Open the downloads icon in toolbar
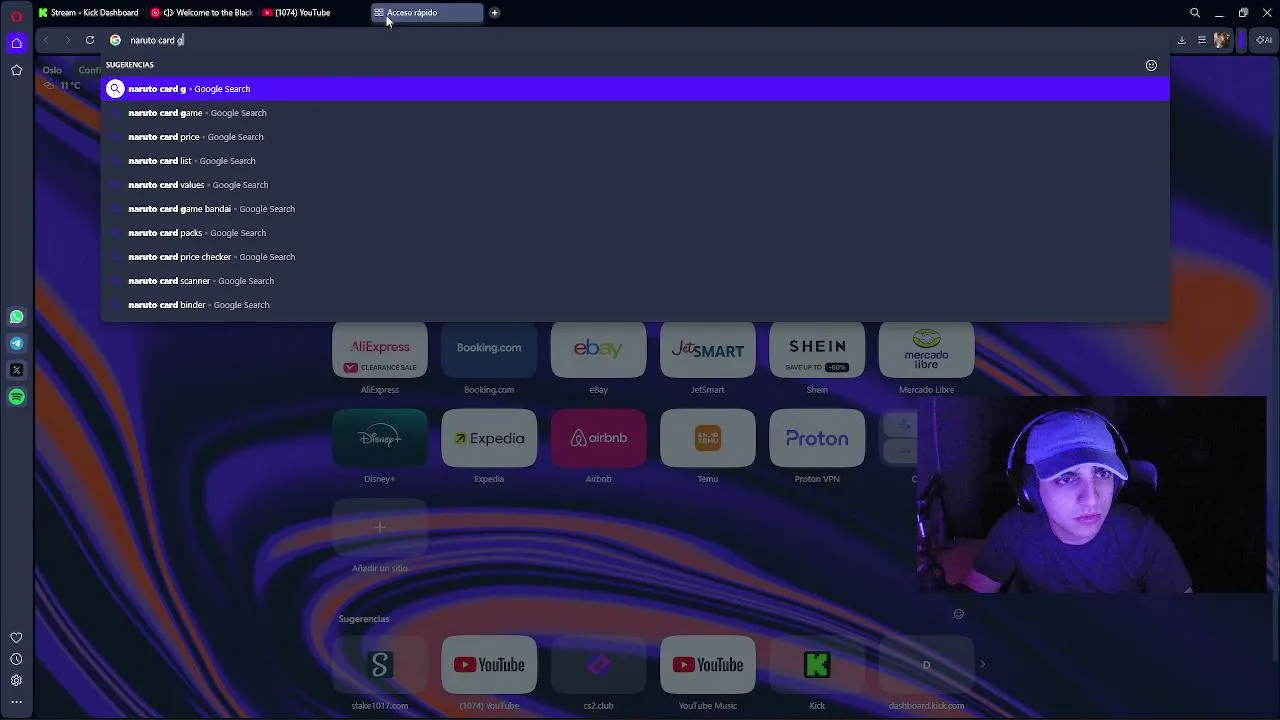Screen dimensions: 1280x720 [1182, 40]
